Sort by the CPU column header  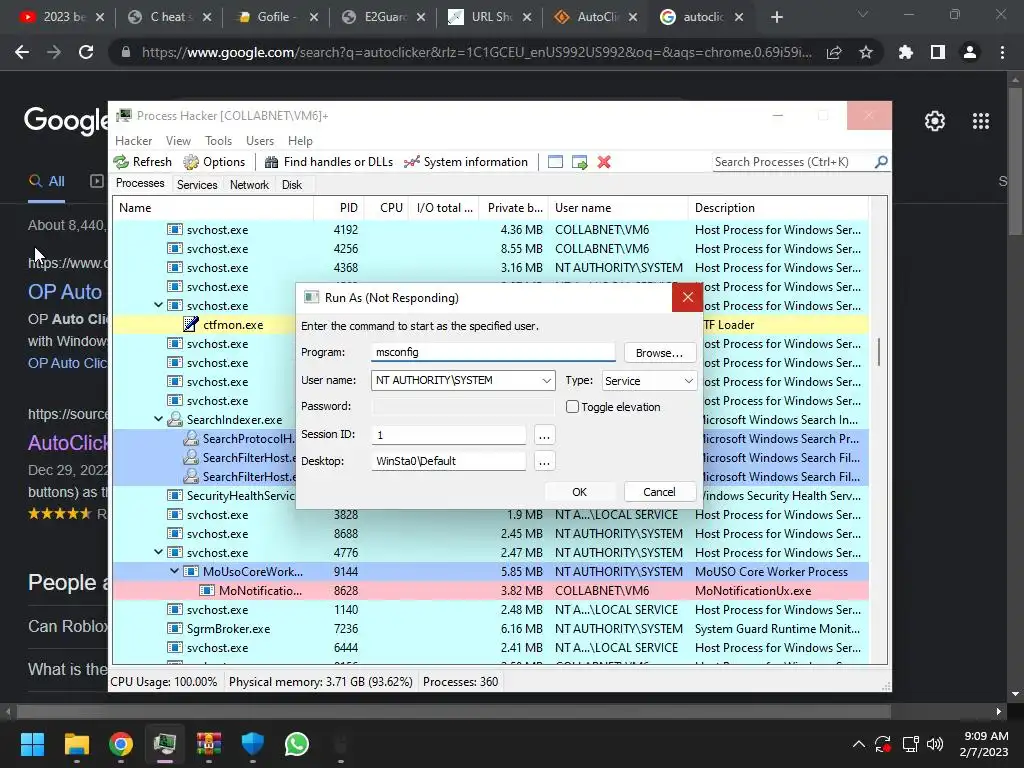click(x=387, y=208)
